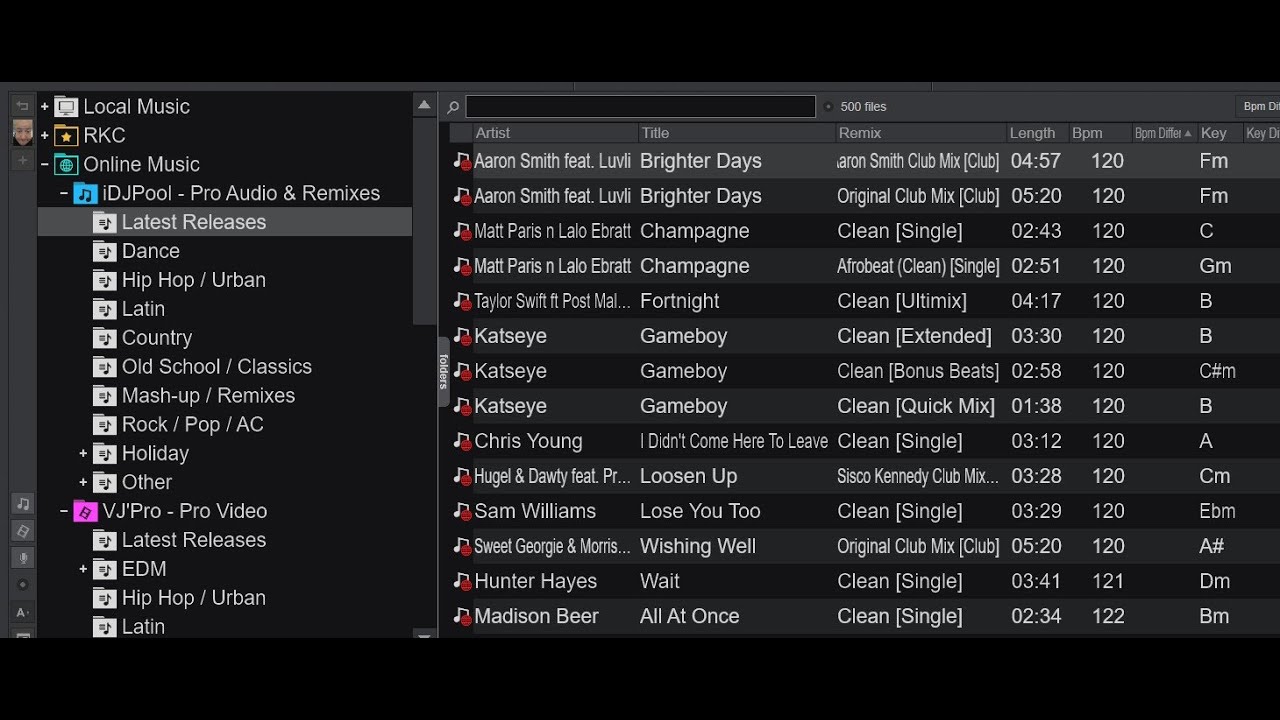Viewport: 1280px width, 720px height.
Task: Click the folder icon beside Old School / Classics
Action: pos(105,367)
